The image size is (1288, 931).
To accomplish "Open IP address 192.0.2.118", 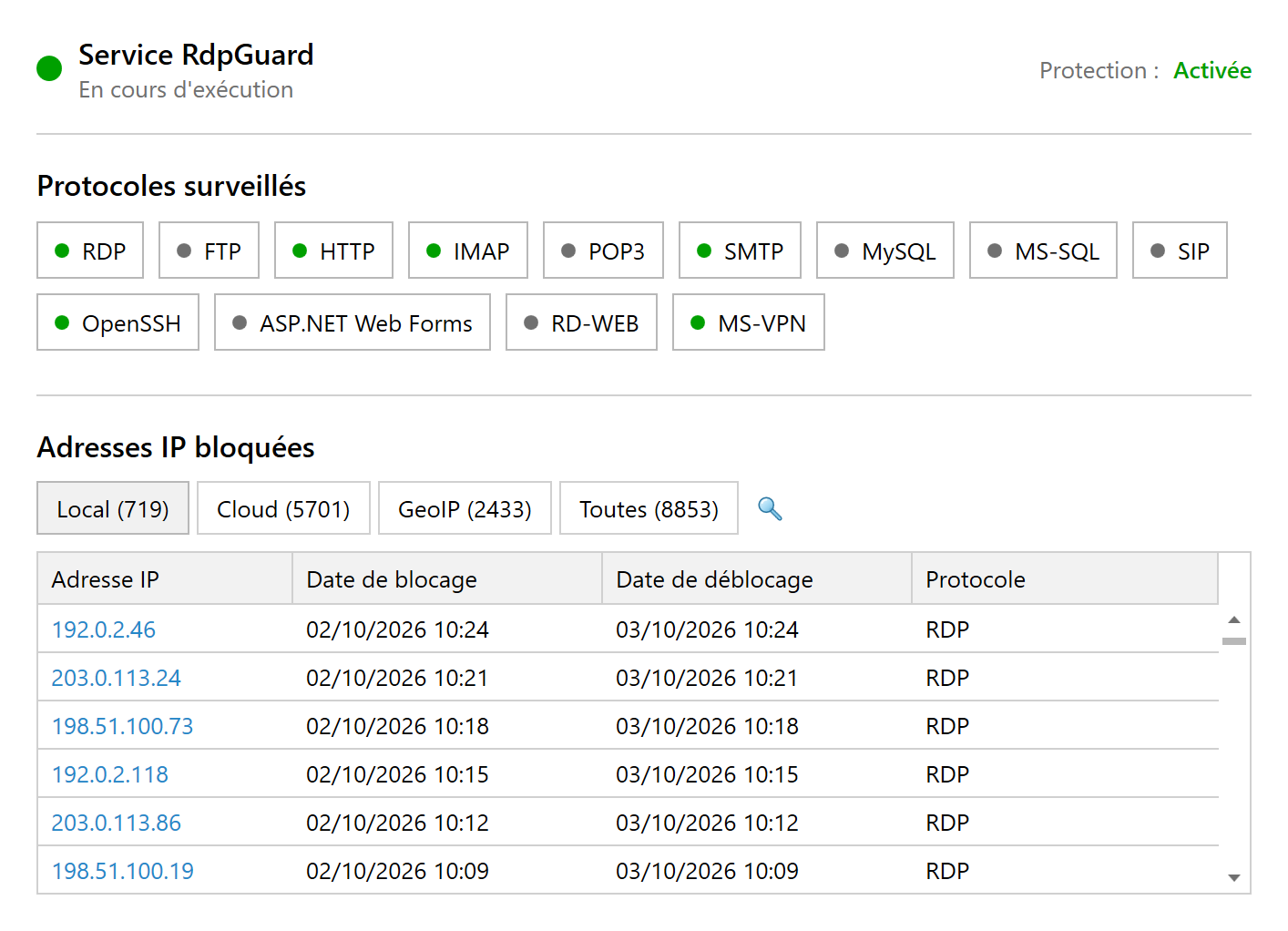I will [x=109, y=774].
